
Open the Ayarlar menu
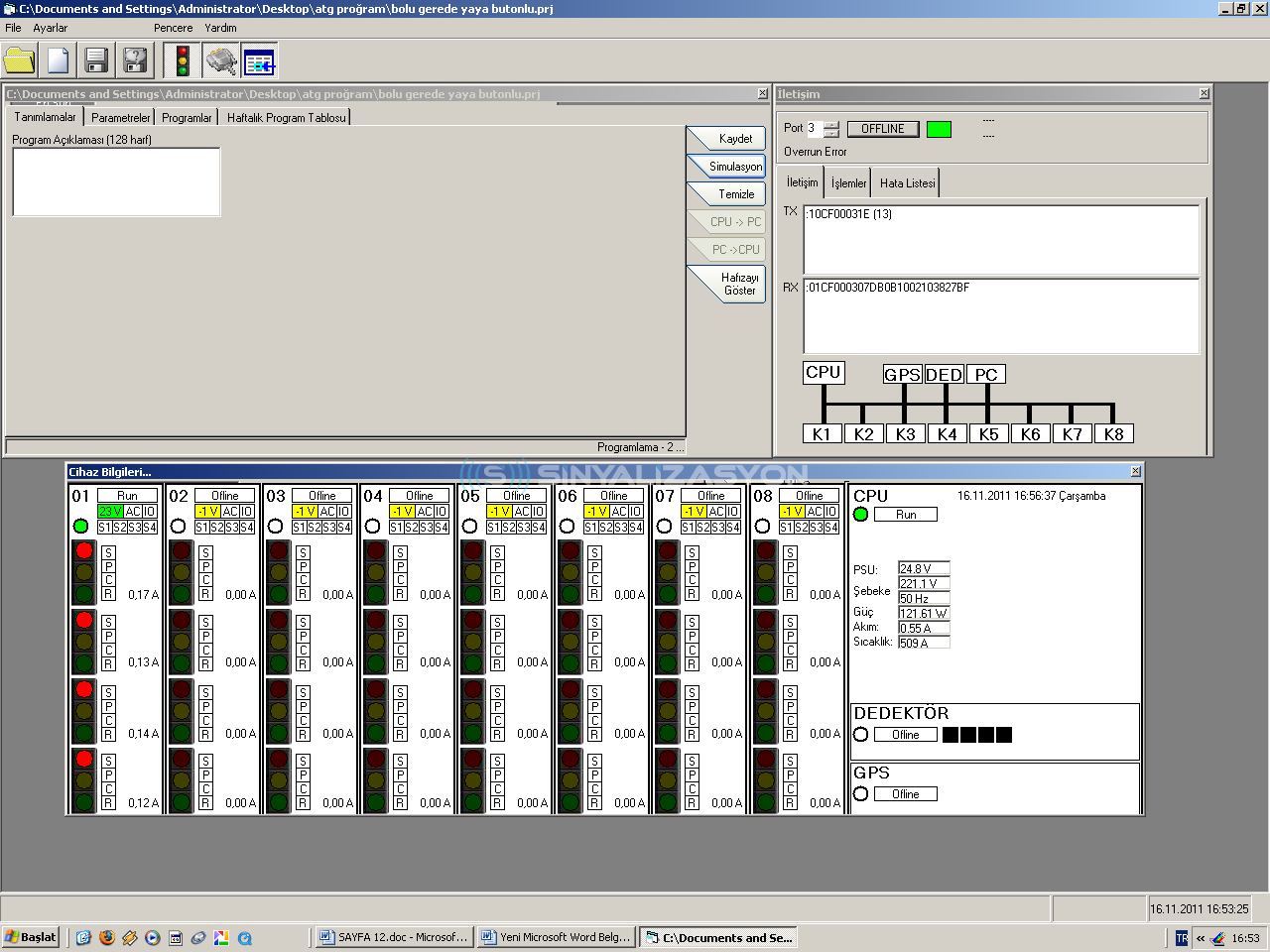[x=53, y=28]
